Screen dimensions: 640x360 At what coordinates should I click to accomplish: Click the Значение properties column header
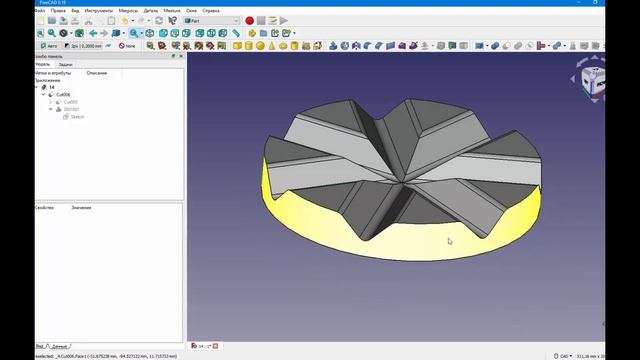pos(81,207)
